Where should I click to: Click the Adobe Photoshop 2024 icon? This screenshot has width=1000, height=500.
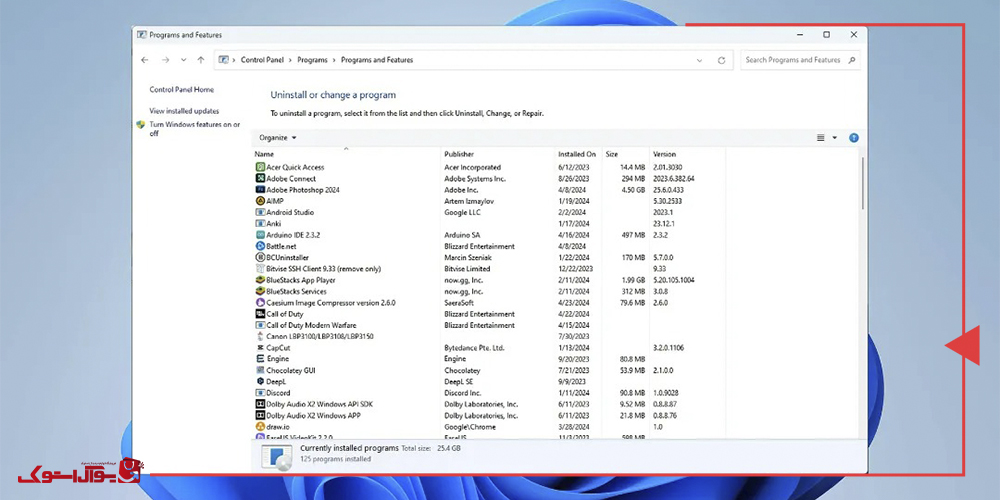[x=260, y=190]
